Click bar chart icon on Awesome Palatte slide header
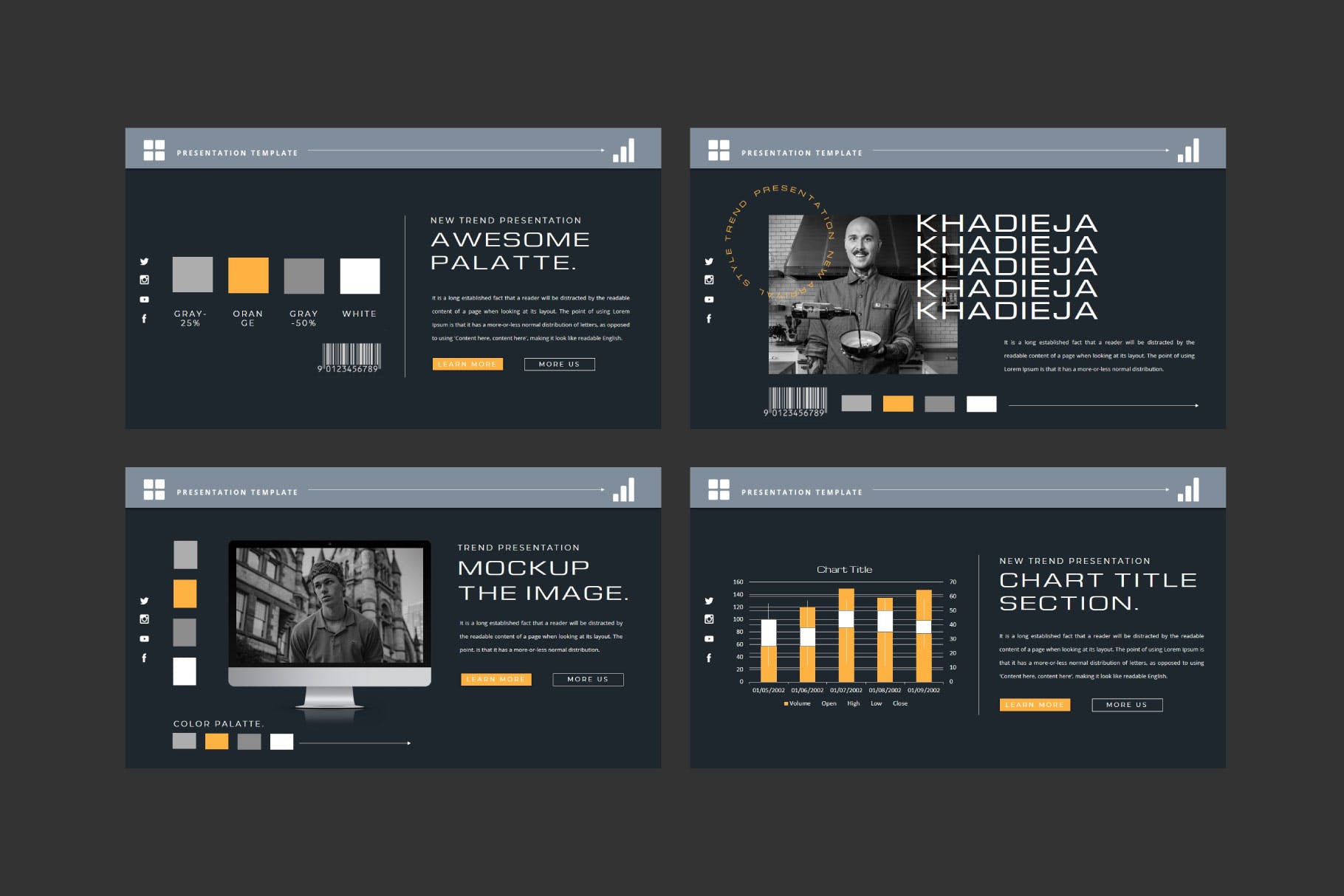 pyautogui.click(x=623, y=150)
